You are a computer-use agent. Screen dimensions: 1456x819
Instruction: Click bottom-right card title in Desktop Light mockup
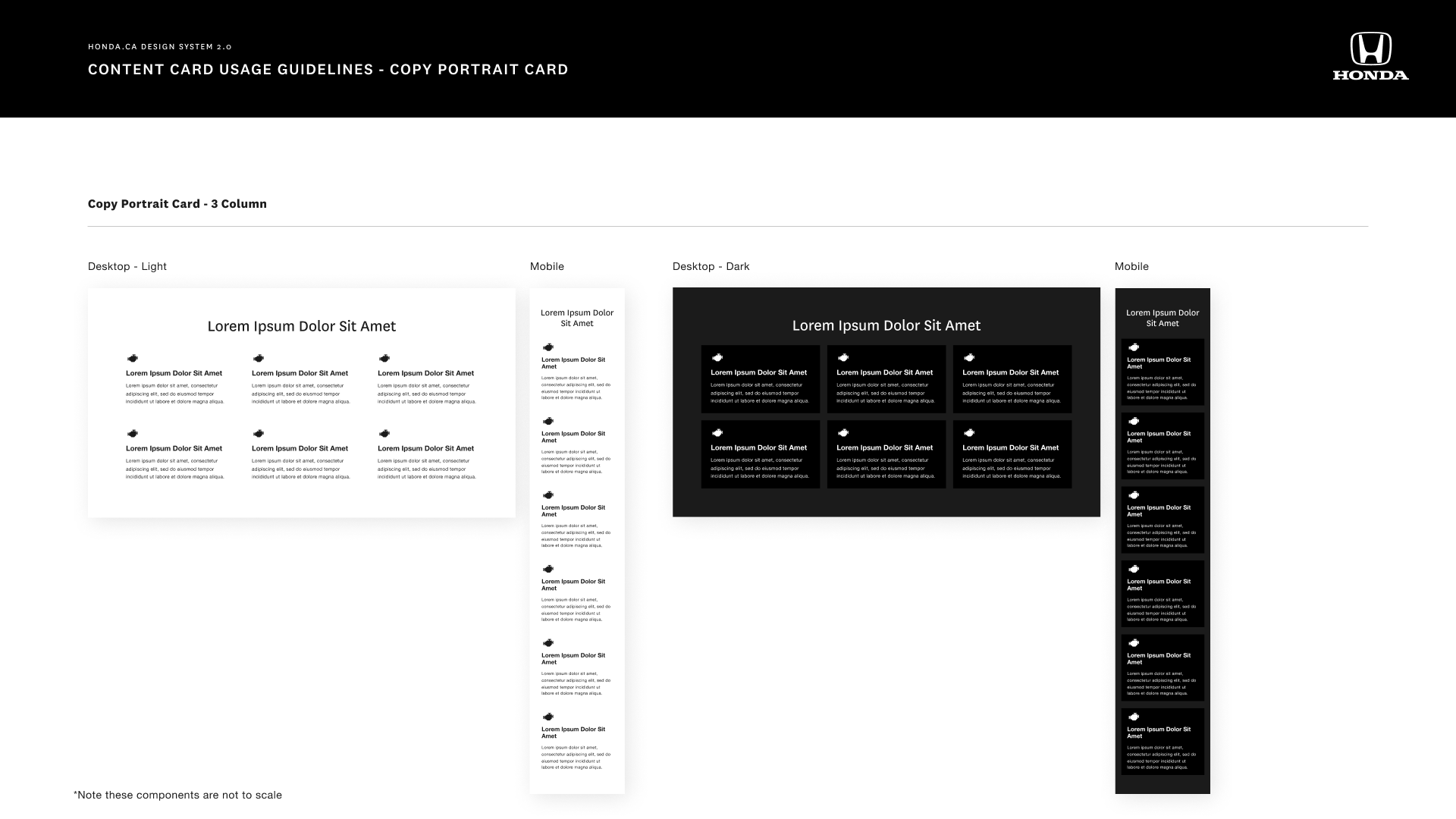click(x=425, y=448)
